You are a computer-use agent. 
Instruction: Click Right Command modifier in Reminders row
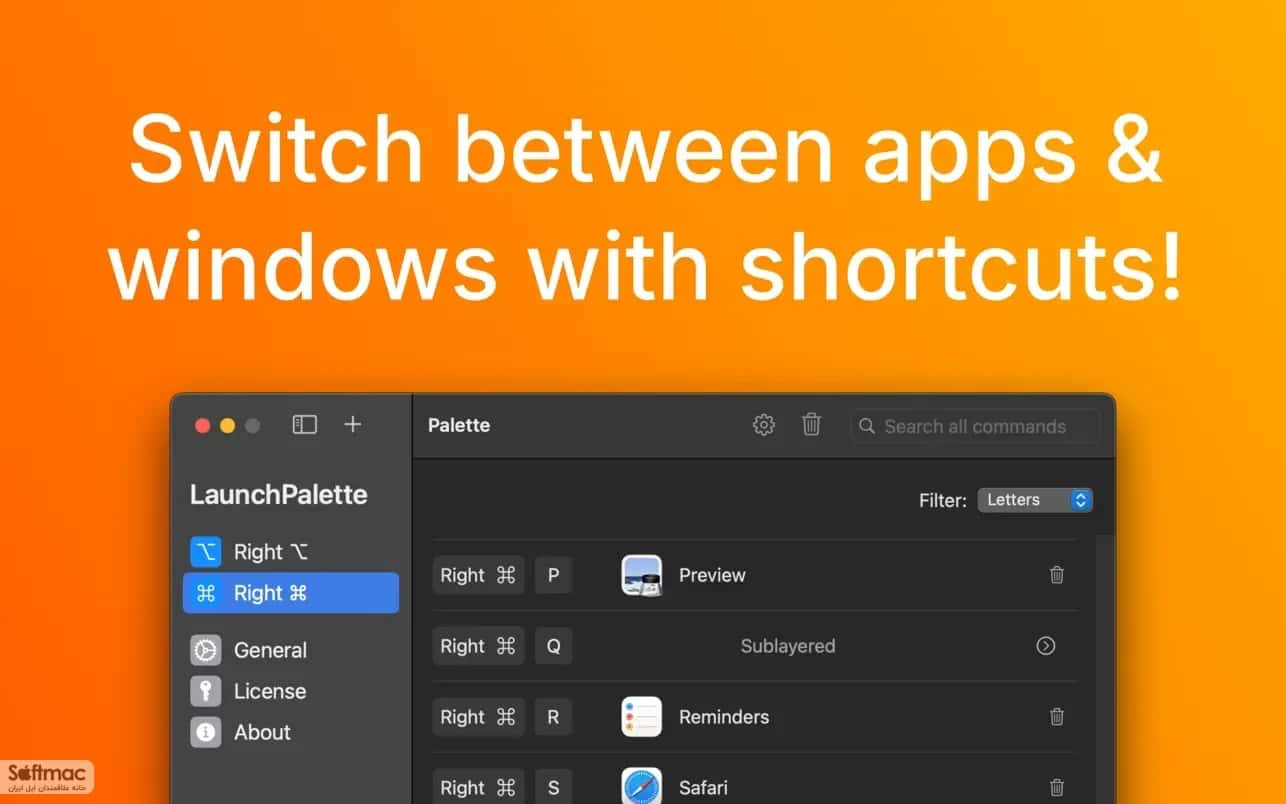[x=478, y=717]
